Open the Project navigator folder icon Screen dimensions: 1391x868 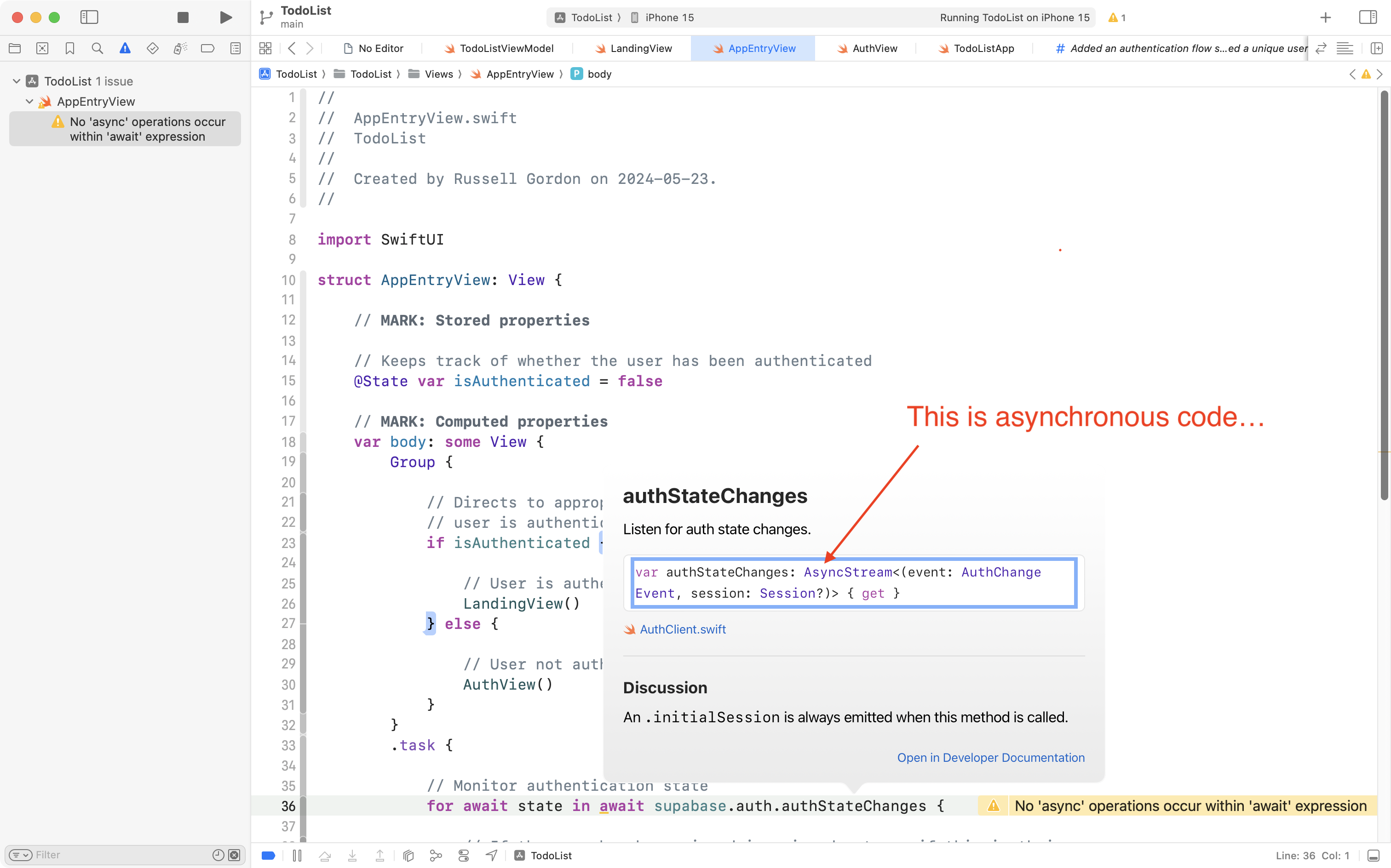(x=15, y=48)
